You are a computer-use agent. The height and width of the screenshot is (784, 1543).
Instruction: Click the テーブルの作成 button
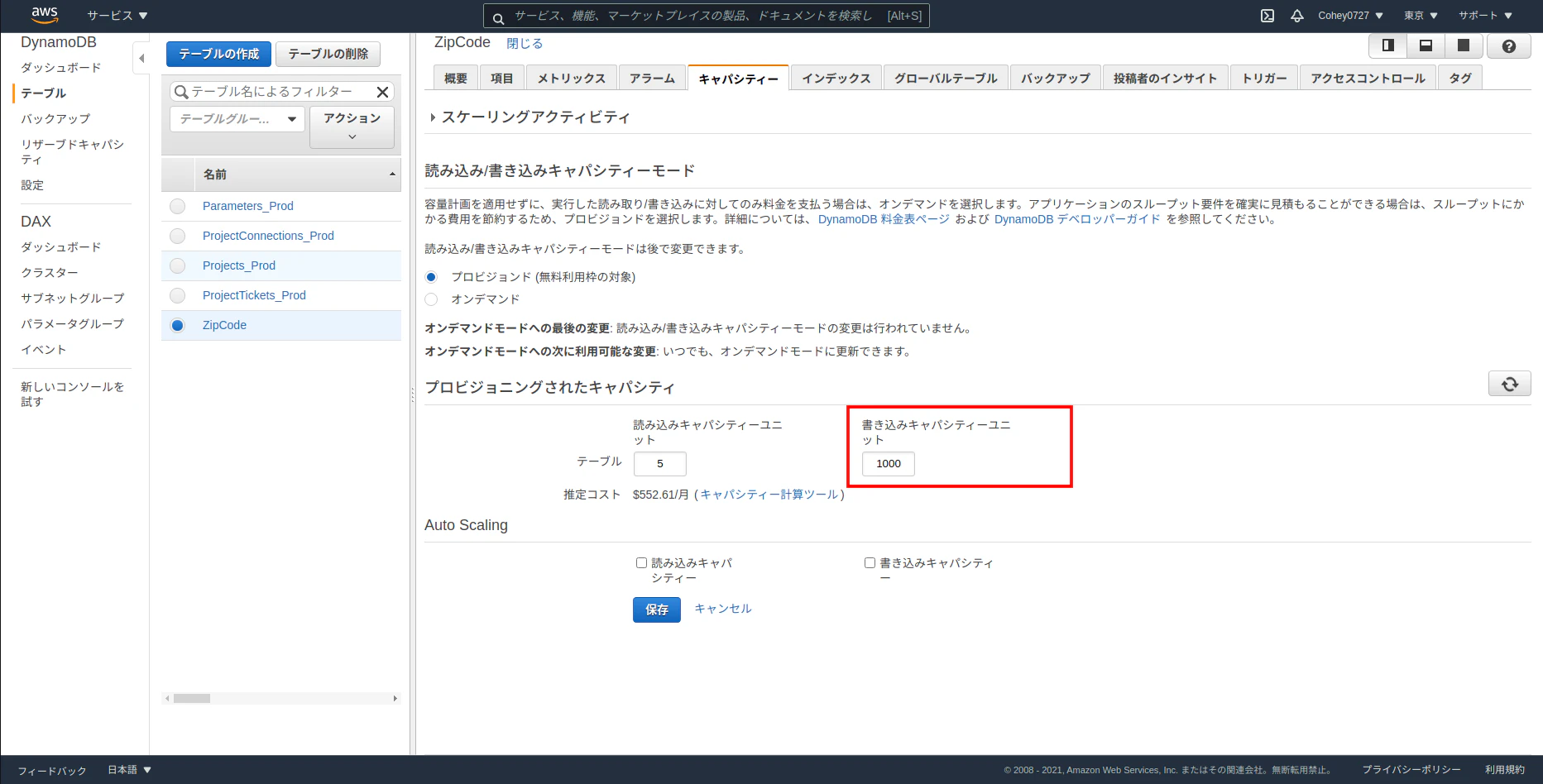(x=219, y=55)
